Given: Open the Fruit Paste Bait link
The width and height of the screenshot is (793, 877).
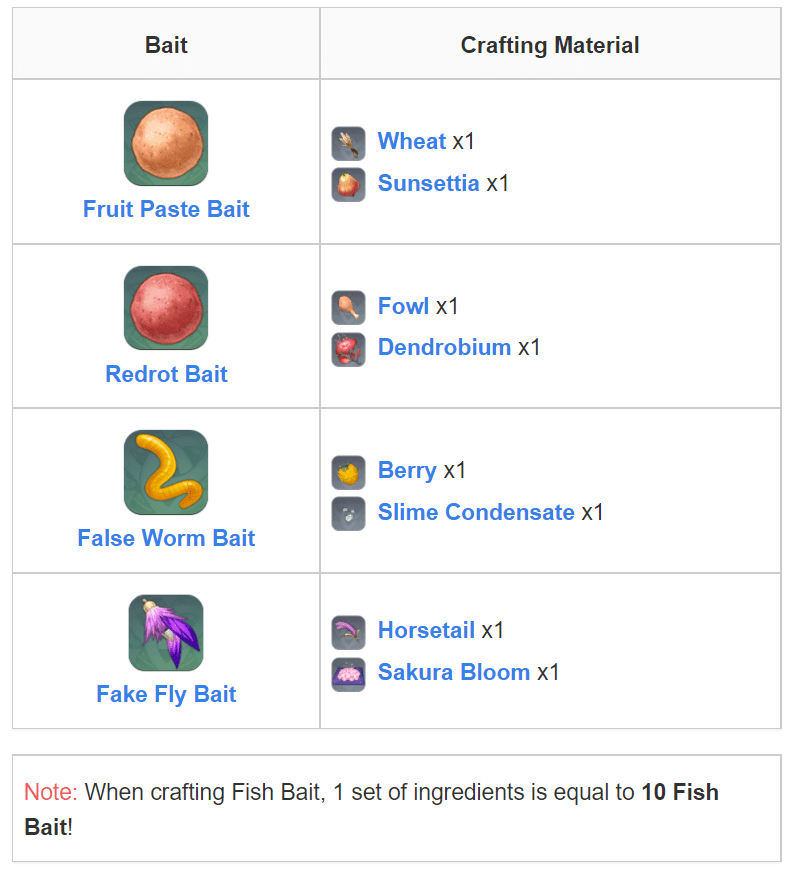Looking at the screenshot, I should coord(166,209).
